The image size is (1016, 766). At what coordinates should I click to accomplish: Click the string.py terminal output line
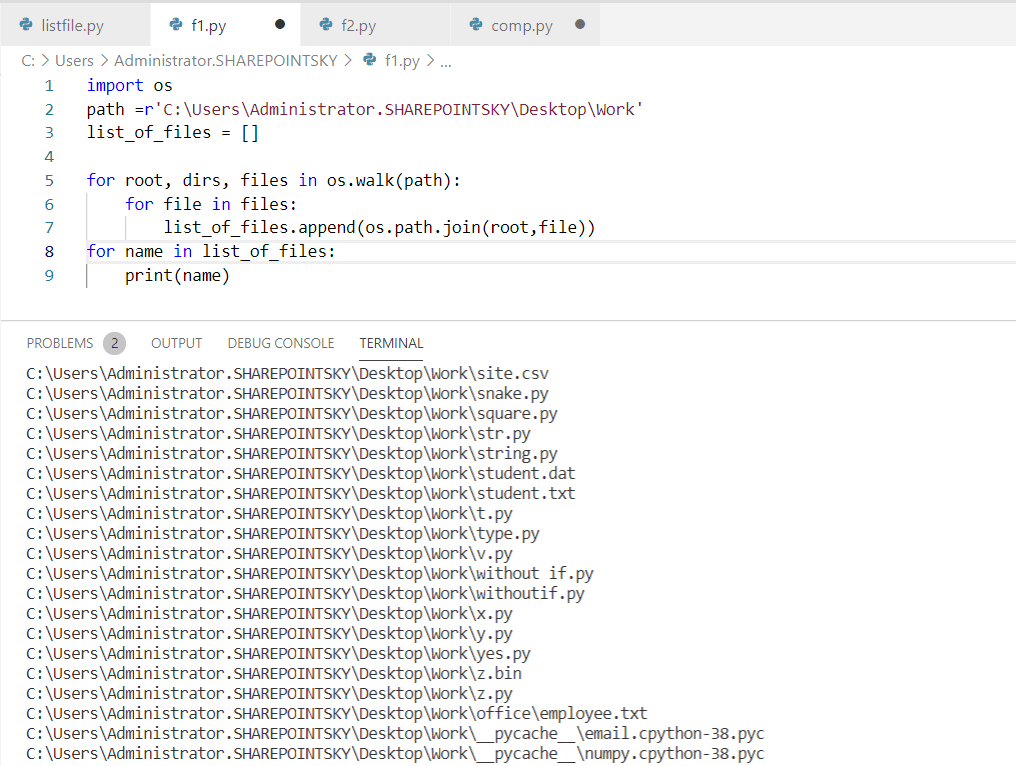point(292,454)
